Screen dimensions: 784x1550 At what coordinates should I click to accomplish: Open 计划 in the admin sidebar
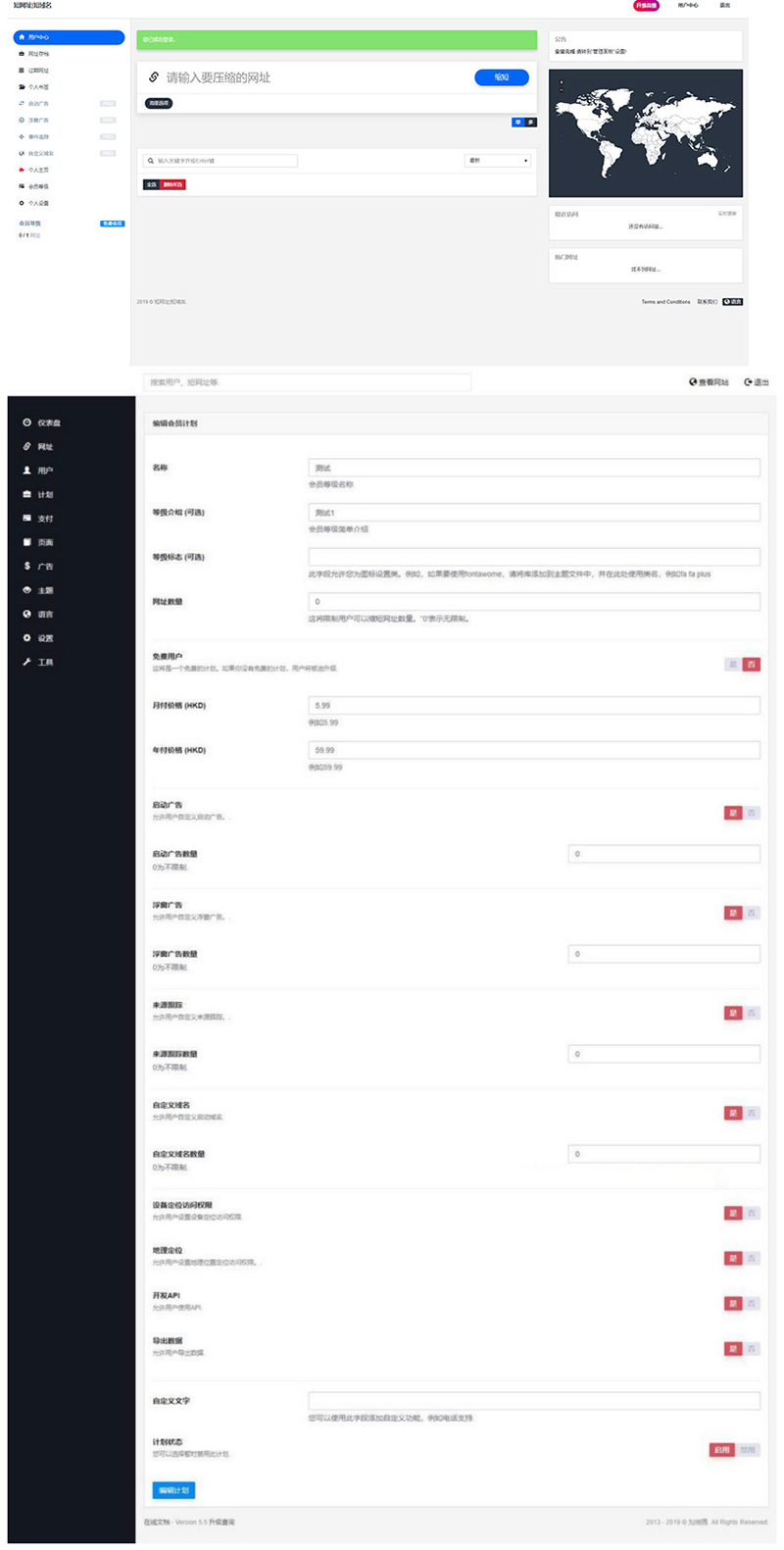point(45,494)
